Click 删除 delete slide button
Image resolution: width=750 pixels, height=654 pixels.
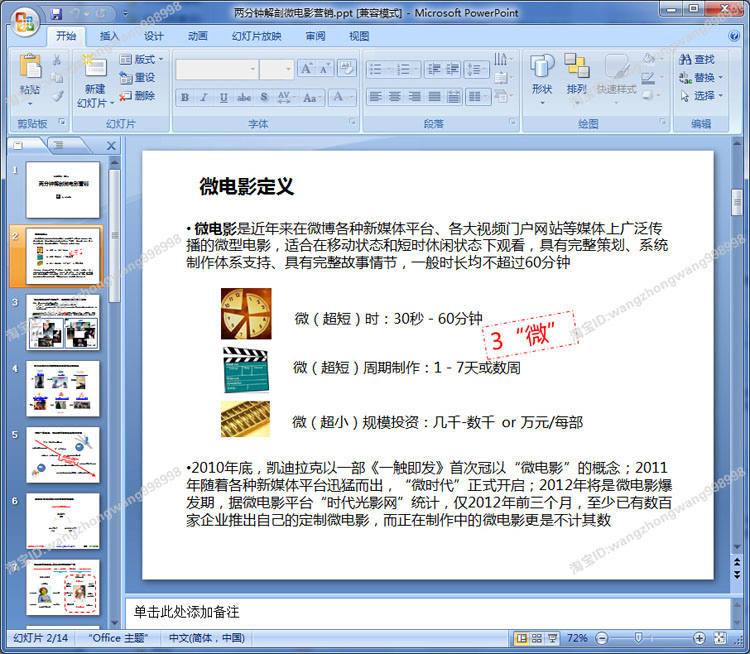tap(137, 96)
